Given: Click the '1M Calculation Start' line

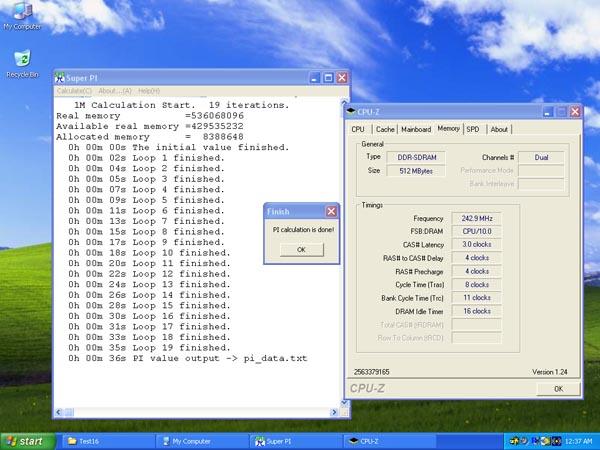Looking at the screenshot, I should tap(181, 105).
